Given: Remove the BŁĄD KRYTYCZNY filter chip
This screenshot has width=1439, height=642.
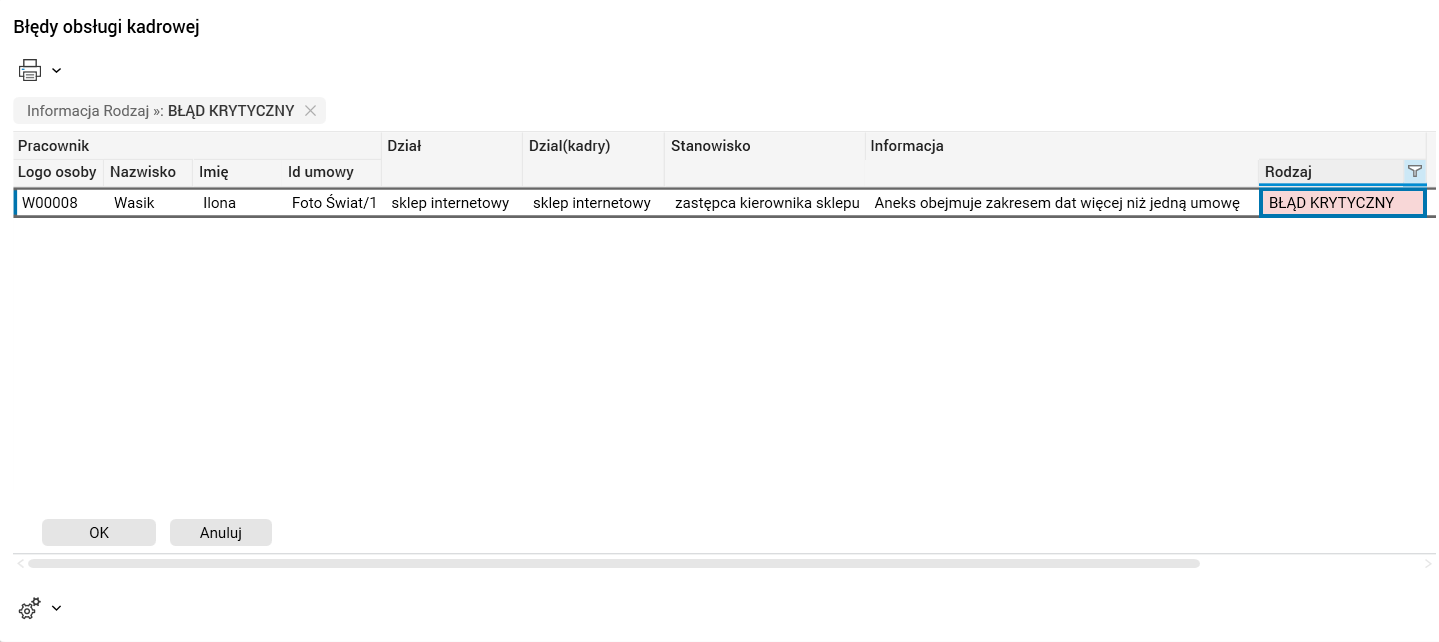Looking at the screenshot, I should (x=310, y=111).
